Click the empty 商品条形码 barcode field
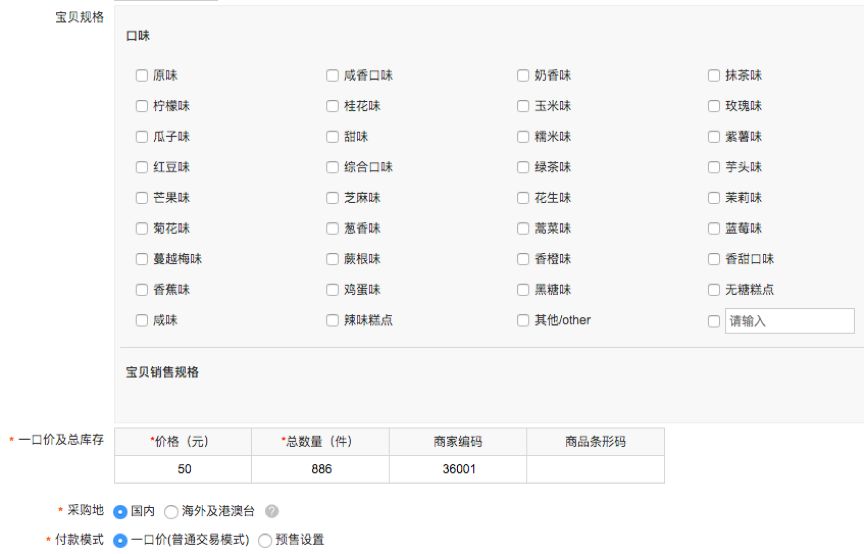Screen dimensions: 864x554 click(596, 469)
